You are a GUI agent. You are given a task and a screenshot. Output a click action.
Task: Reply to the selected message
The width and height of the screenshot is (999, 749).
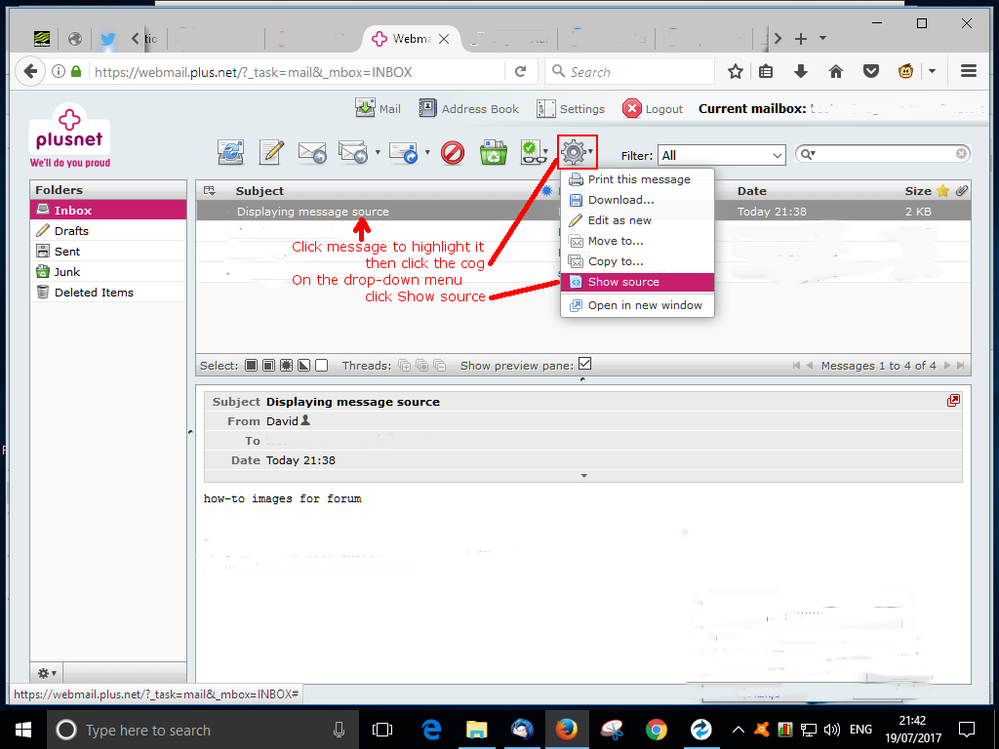point(311,152)
